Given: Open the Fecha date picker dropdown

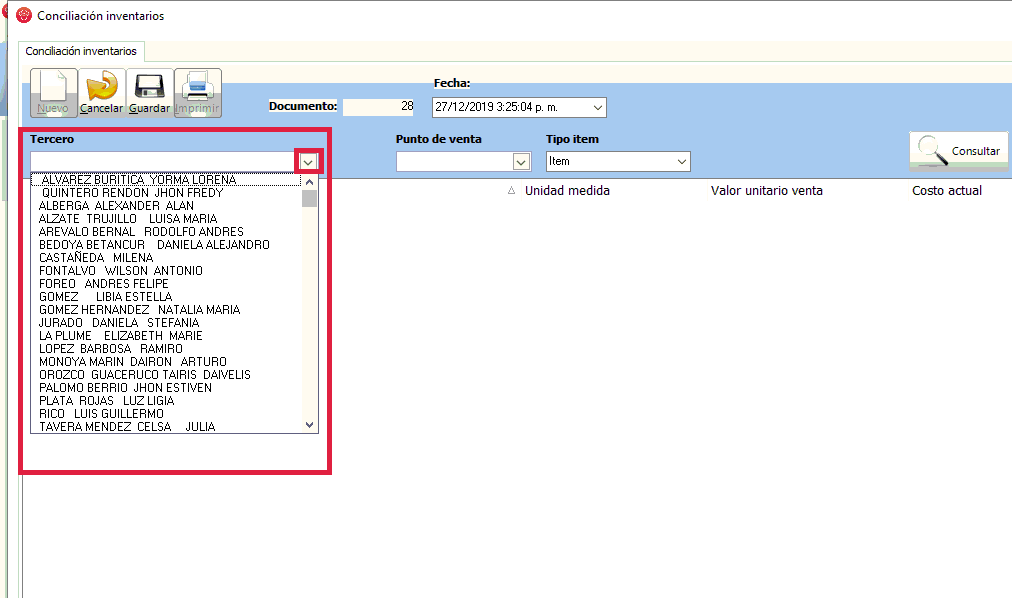Looking at the screenshot, I should (597, 107).
